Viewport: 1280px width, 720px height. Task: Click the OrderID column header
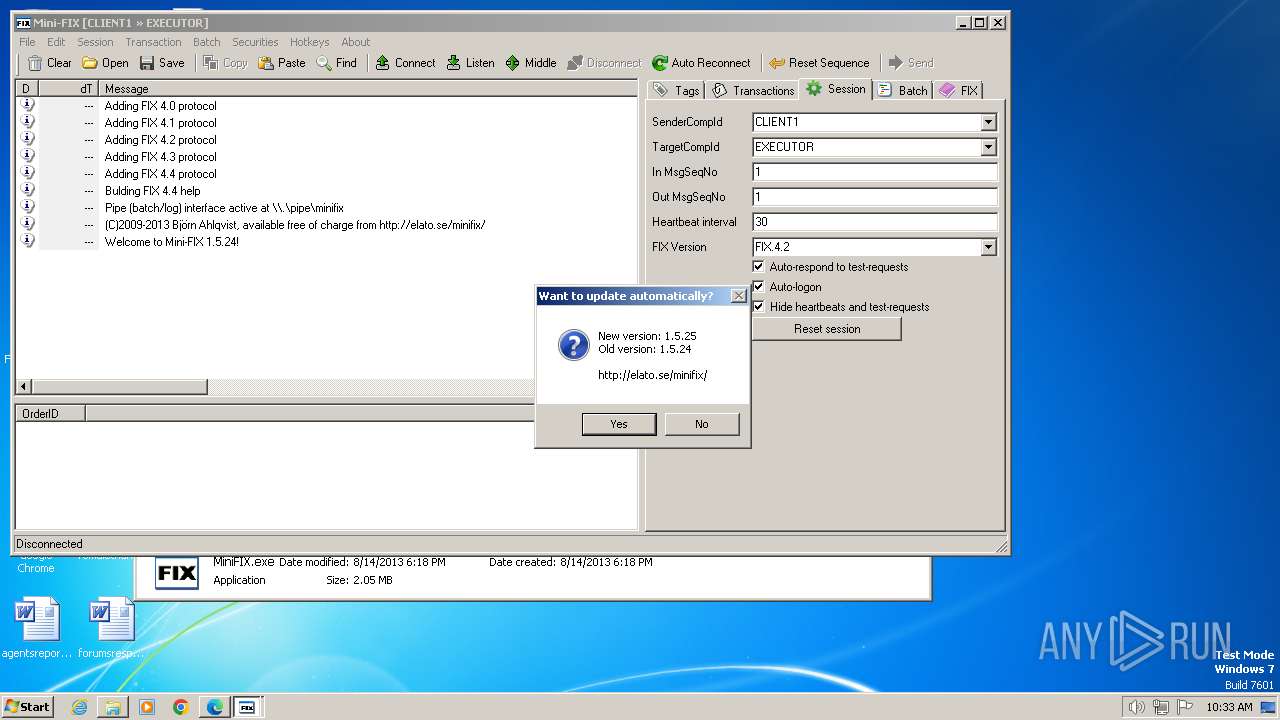coord(50,413)
